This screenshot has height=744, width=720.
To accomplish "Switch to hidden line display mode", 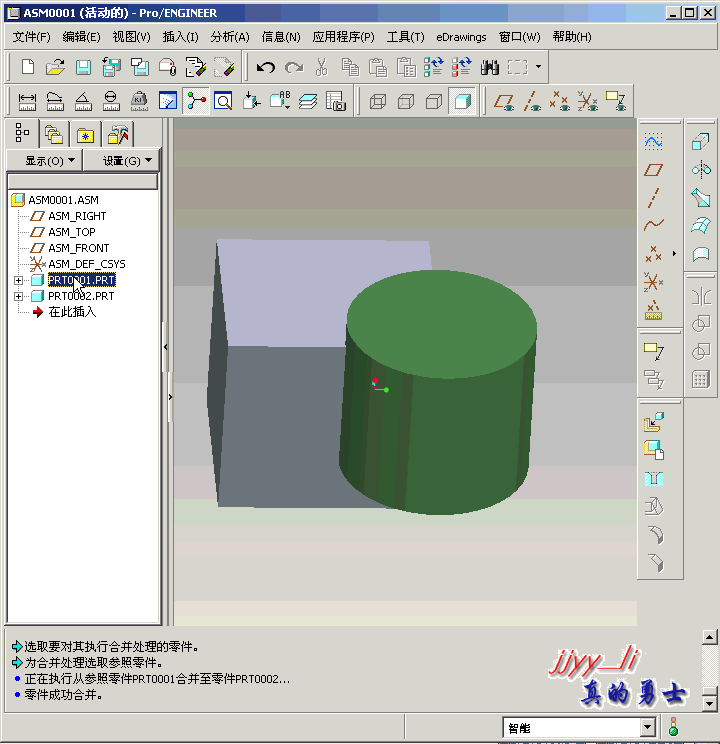I will pos(406,101).
